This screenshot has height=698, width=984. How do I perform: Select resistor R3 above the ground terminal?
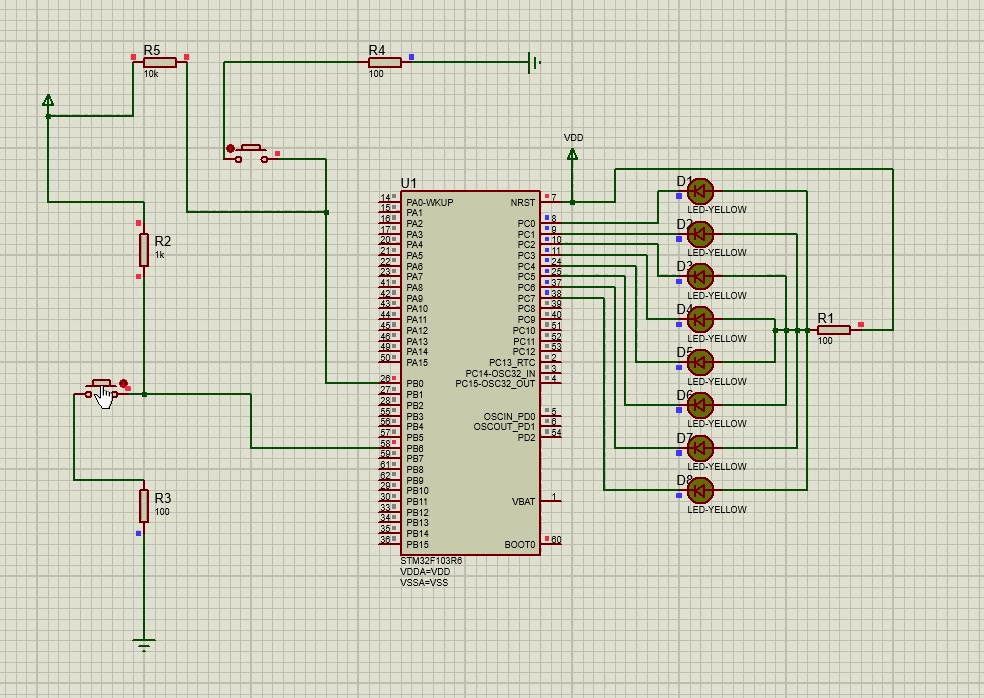point(144,505)
